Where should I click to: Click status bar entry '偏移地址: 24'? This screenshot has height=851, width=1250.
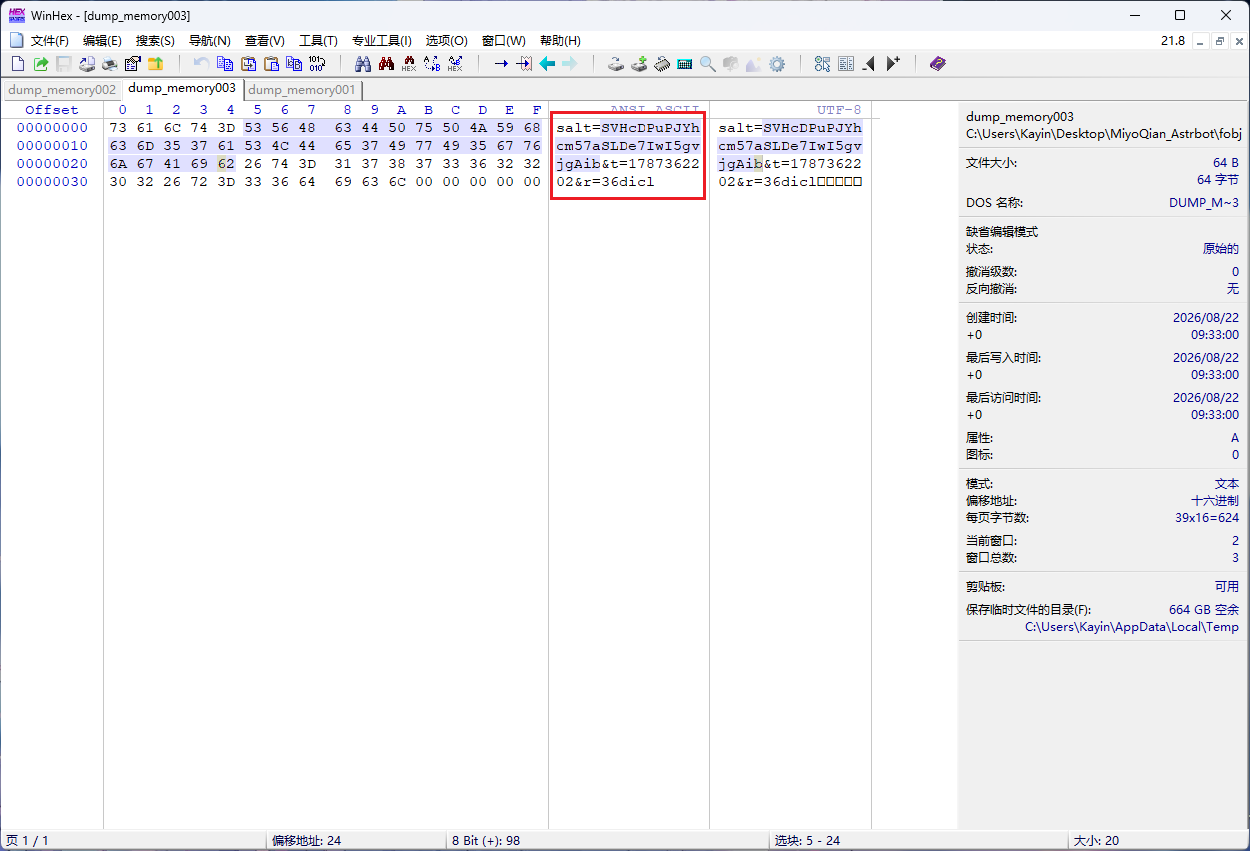(x=307, y=841)
